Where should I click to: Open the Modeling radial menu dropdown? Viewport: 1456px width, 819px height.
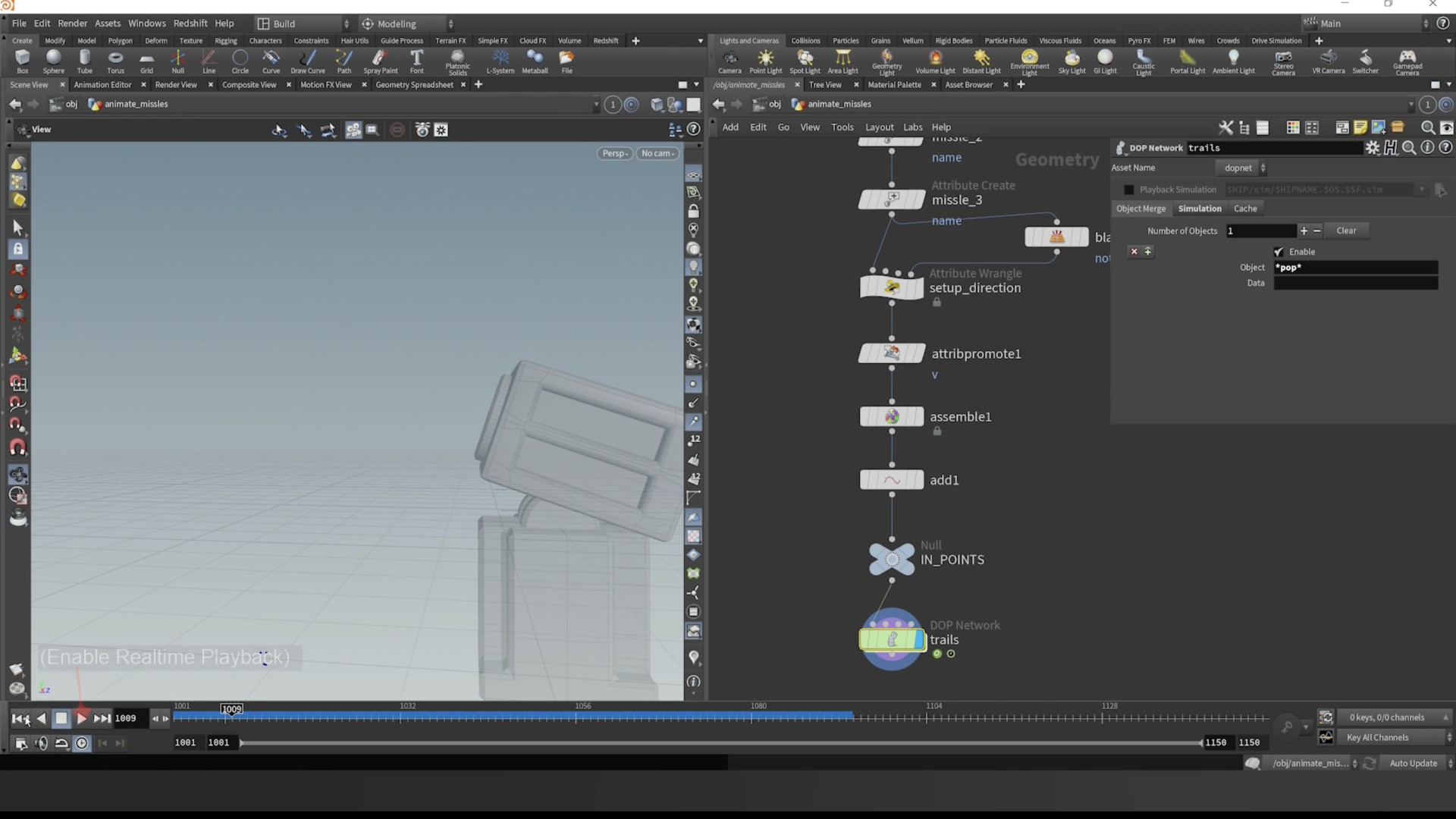coord(407,24)
